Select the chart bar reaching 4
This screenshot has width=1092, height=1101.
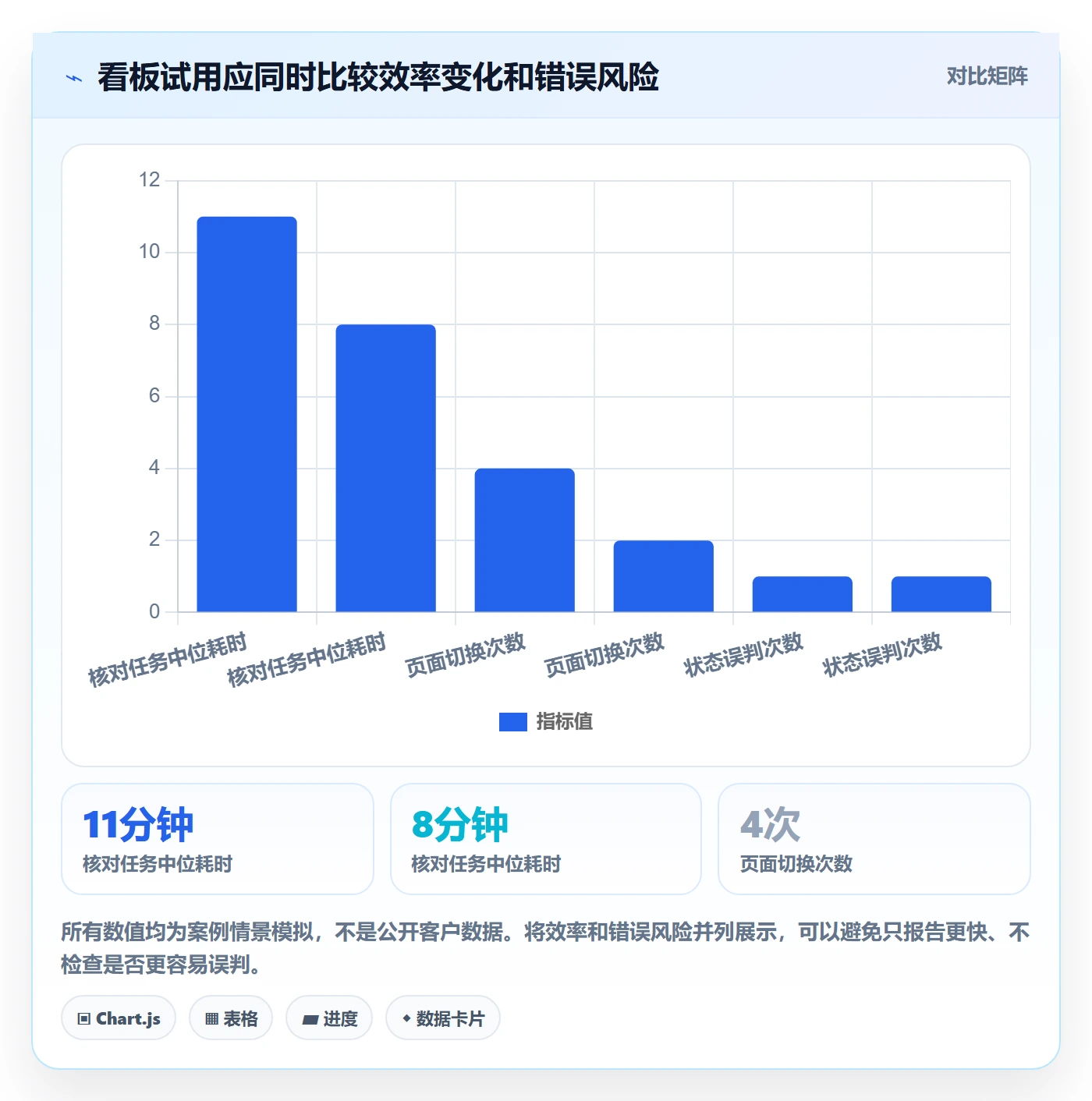pos(525,540)
